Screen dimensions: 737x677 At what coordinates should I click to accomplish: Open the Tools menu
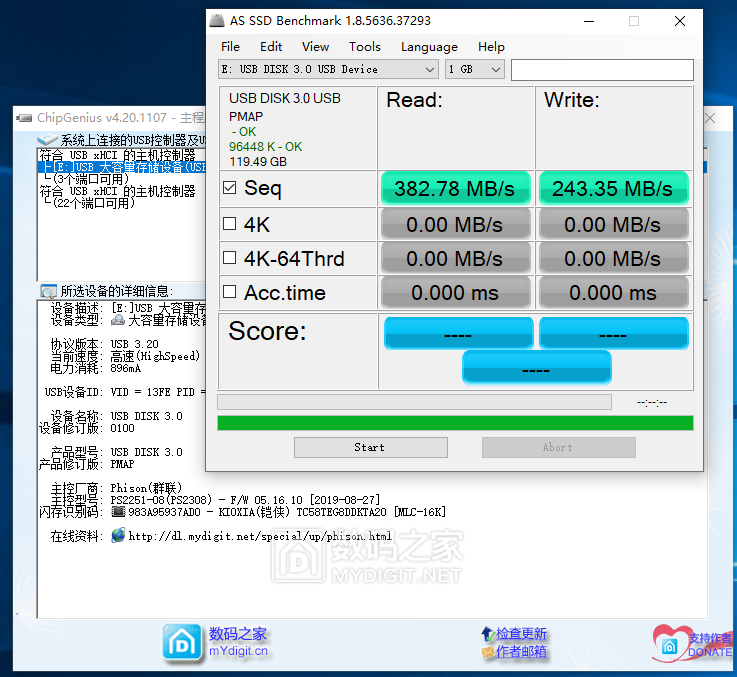click(x=364, y=46)
